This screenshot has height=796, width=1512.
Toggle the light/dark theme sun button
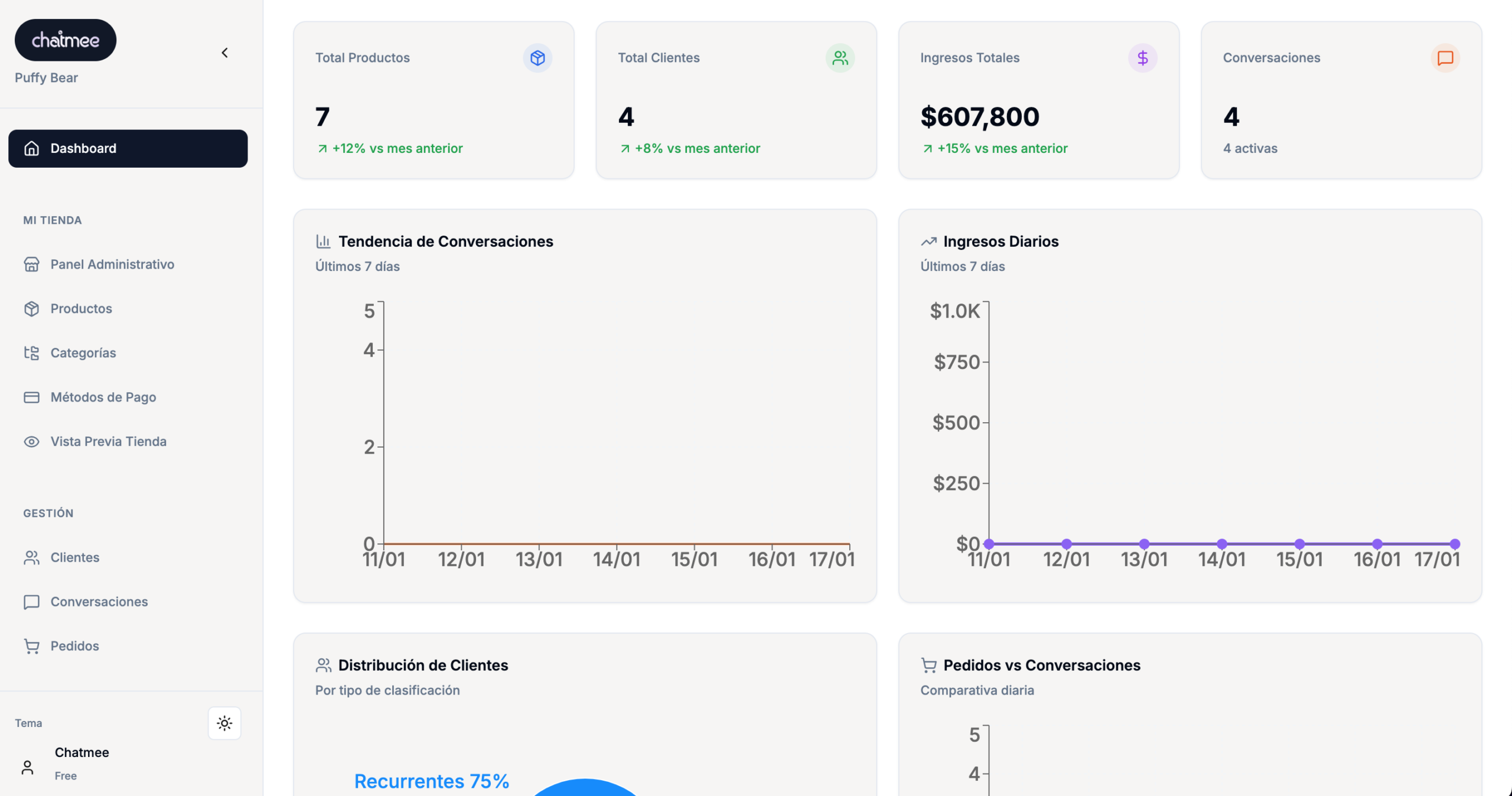tap(224, 723)
